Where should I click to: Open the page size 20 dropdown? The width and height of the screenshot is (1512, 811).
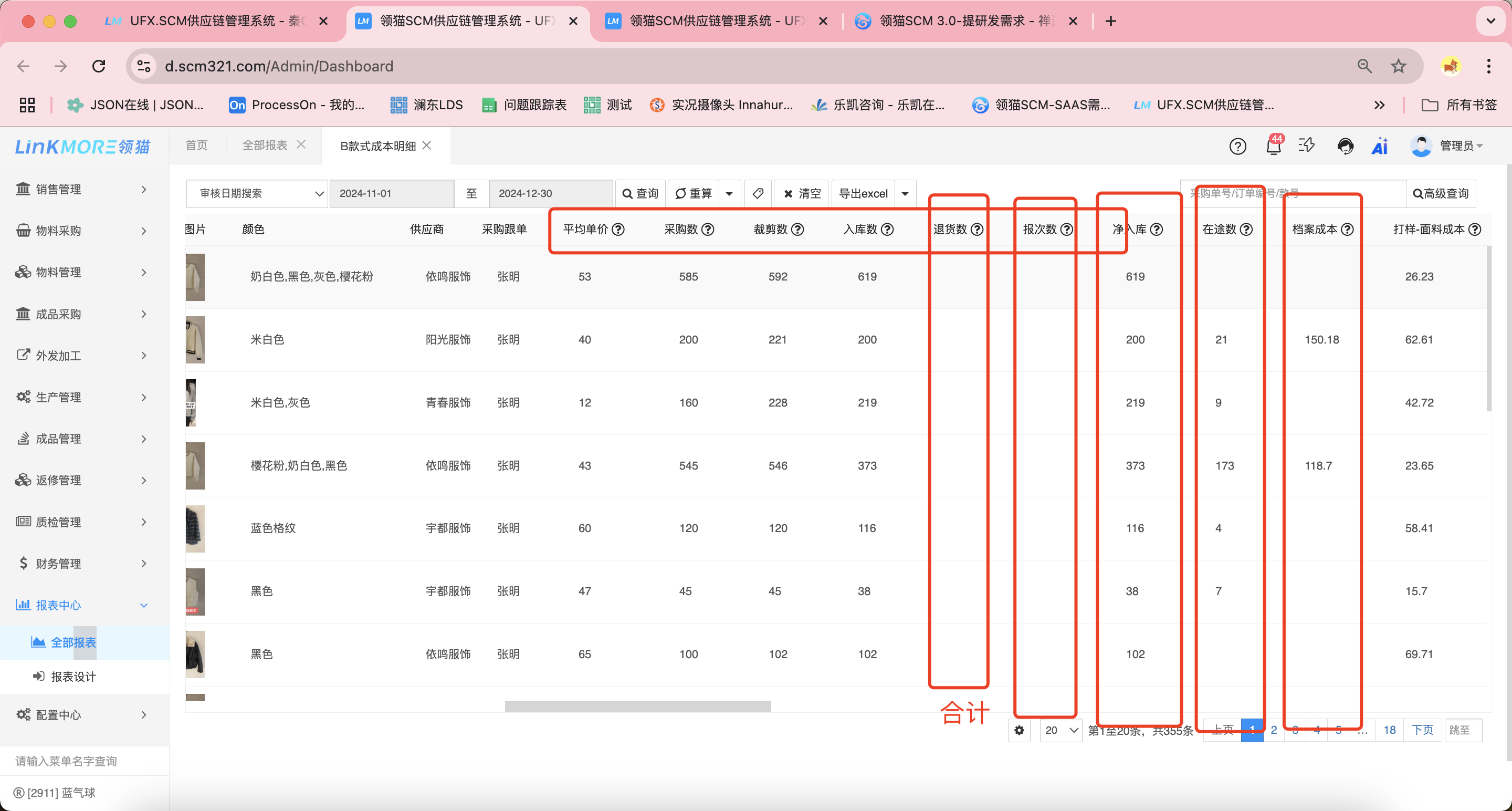(x=1060, y=730)
